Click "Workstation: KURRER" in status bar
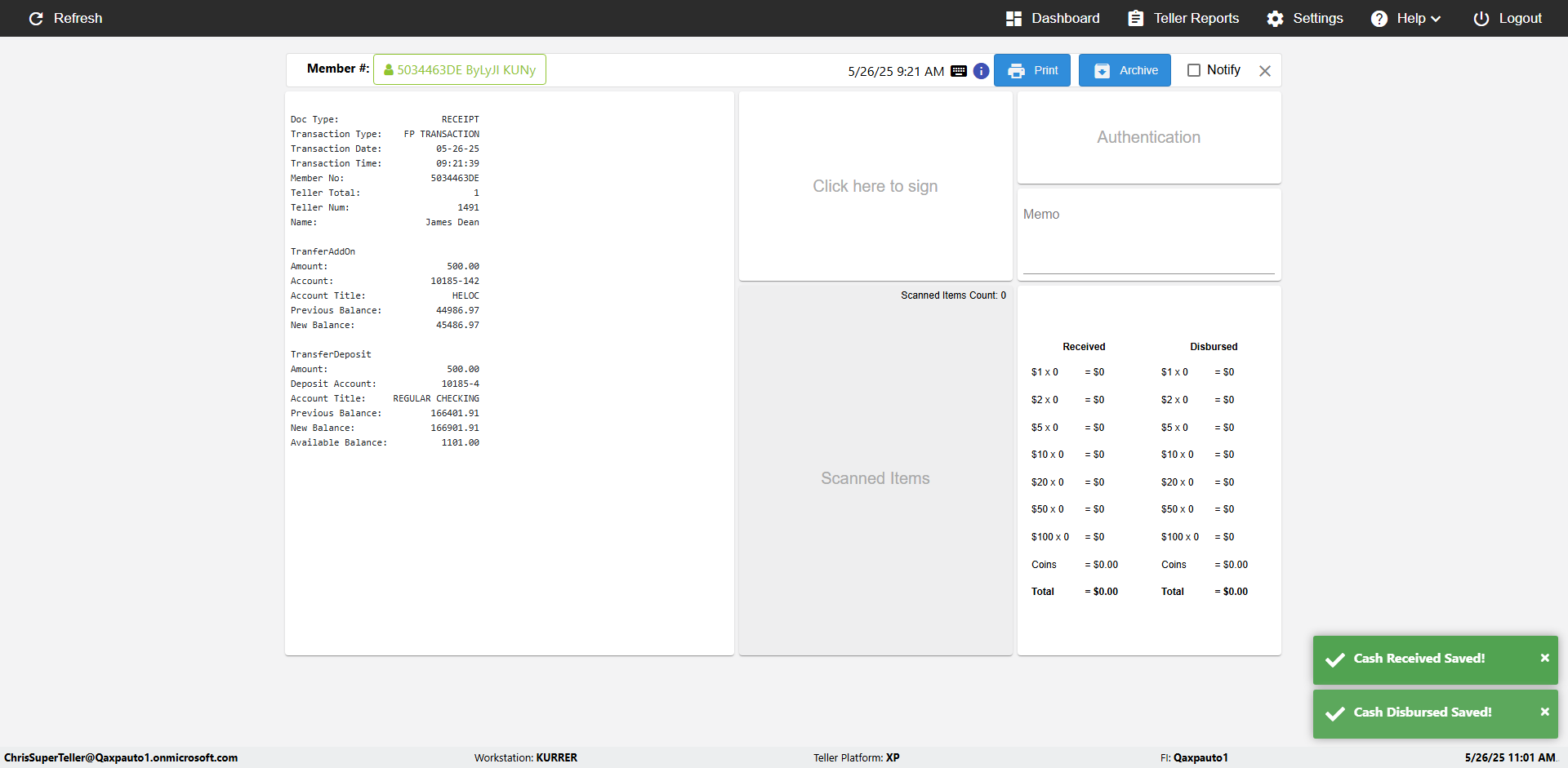 [526, 757]
